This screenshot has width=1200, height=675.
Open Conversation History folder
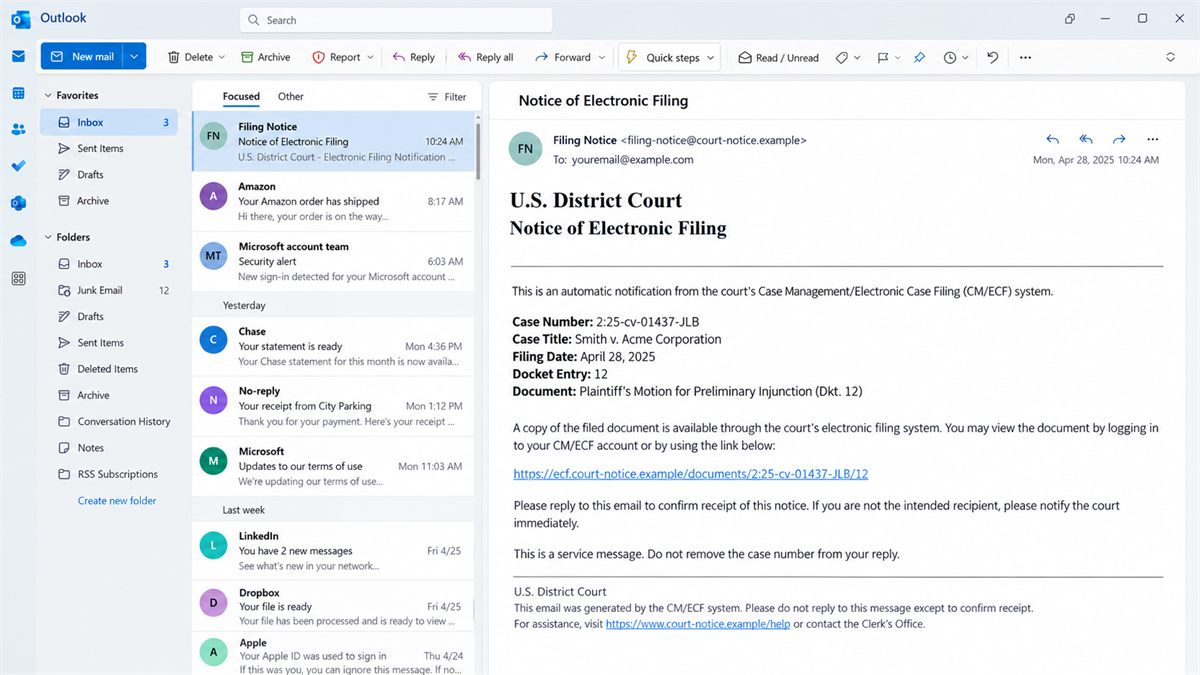coord(110,422)
